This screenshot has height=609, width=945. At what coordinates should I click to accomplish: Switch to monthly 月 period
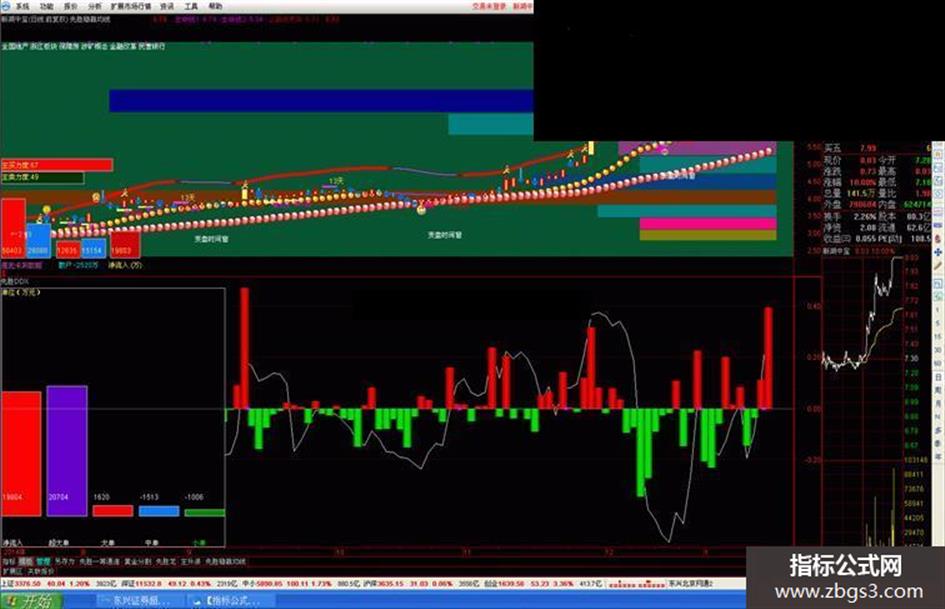click(938, 403)
